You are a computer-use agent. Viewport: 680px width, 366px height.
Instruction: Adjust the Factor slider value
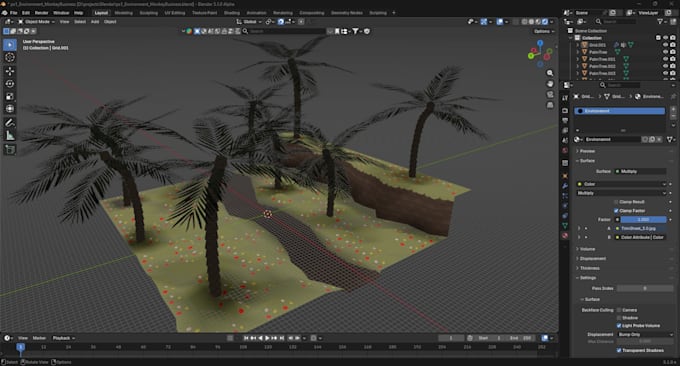tap(643, 220)
